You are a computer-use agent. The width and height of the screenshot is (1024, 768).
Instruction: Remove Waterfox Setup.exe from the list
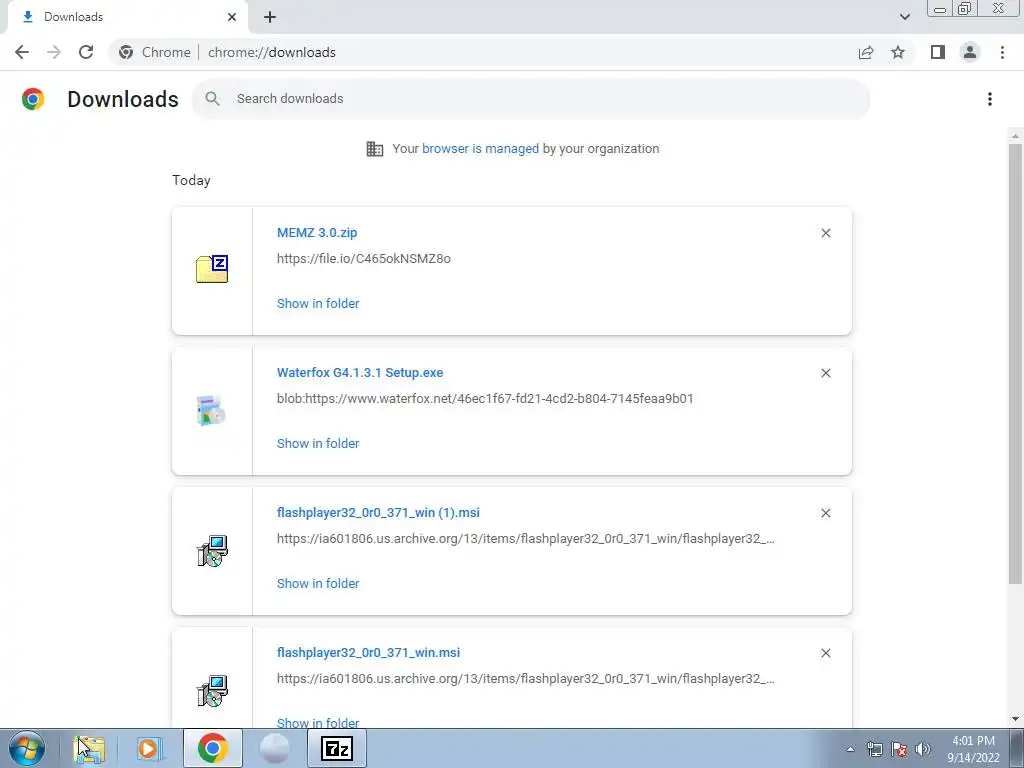pyautogui.click(x=825, y=373)
